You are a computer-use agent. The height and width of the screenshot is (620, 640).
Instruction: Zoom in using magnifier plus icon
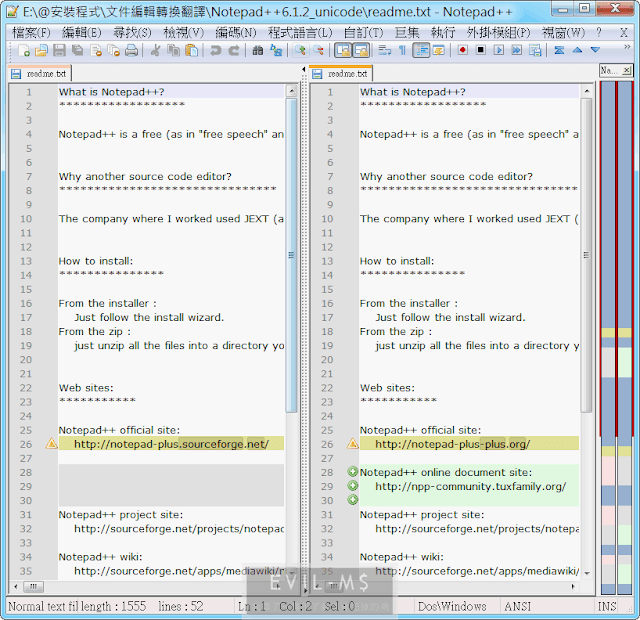click(300, 50)
